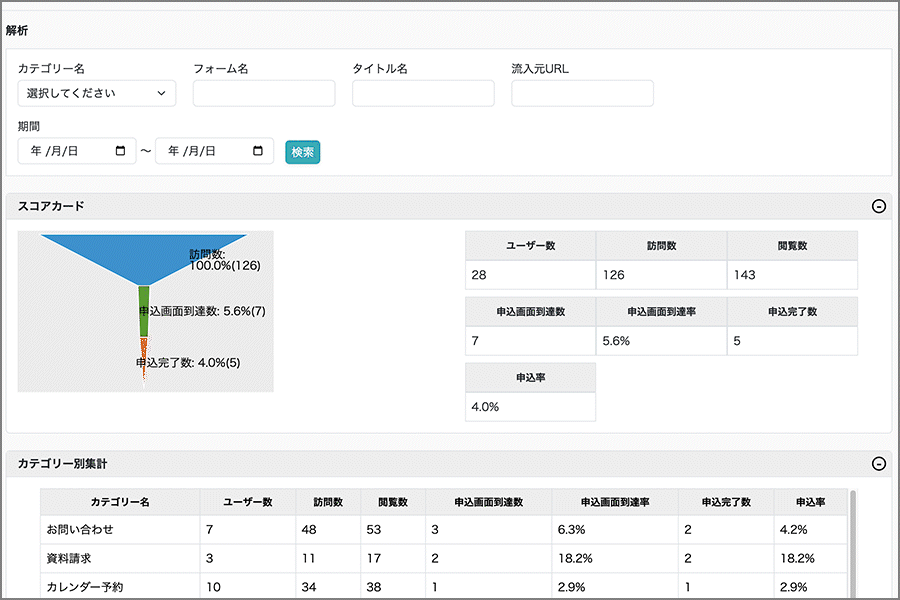Focus the 流入元URL text field
The width and height of the screenshot is (900, 600).
pyautogui.click(x=582, y=93)
